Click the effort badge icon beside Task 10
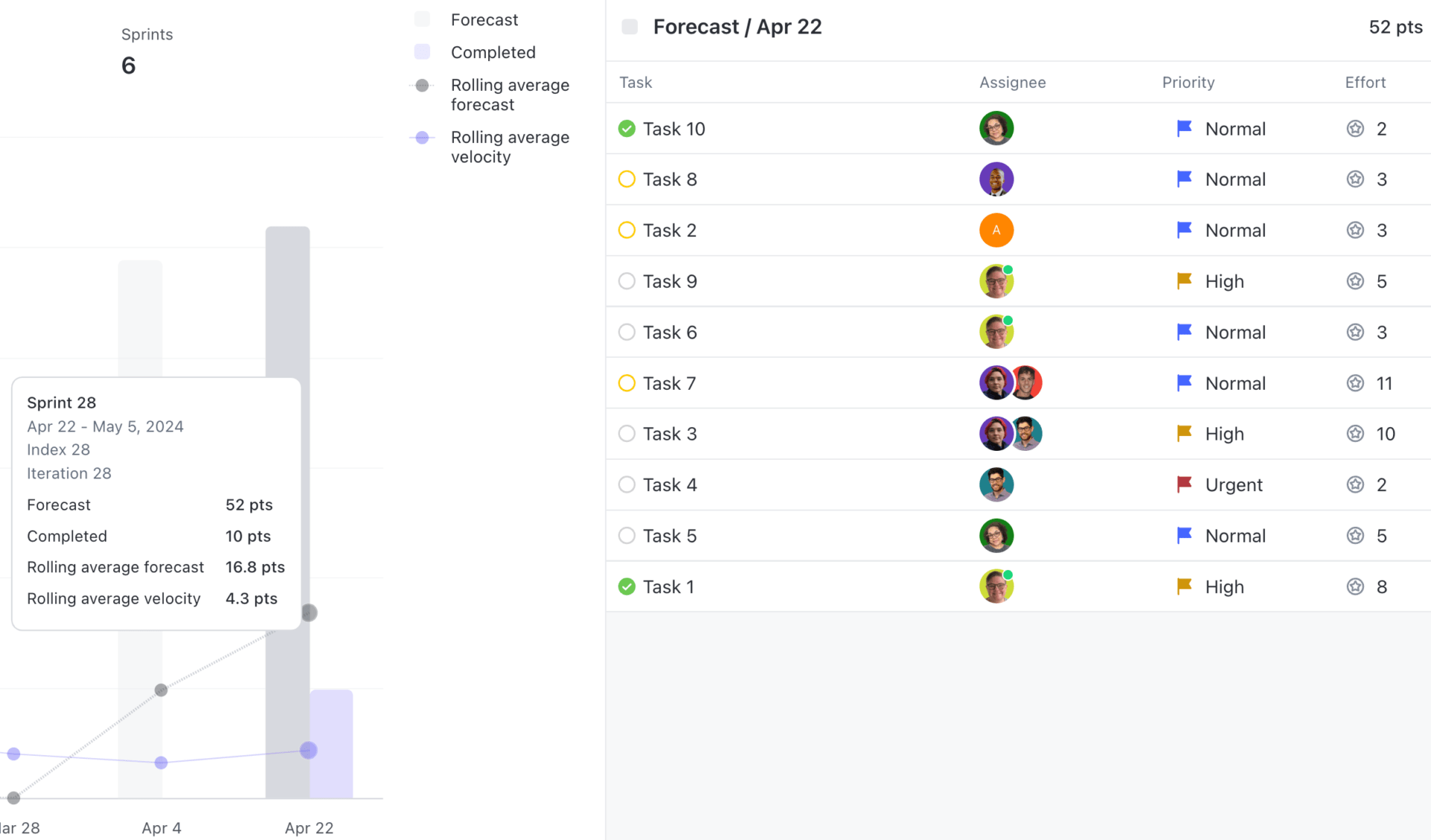 pyautogui.click(x=1355, y=128)
